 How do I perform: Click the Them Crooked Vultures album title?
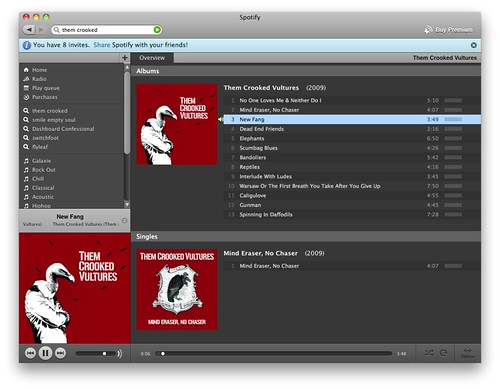click(261, 87)
